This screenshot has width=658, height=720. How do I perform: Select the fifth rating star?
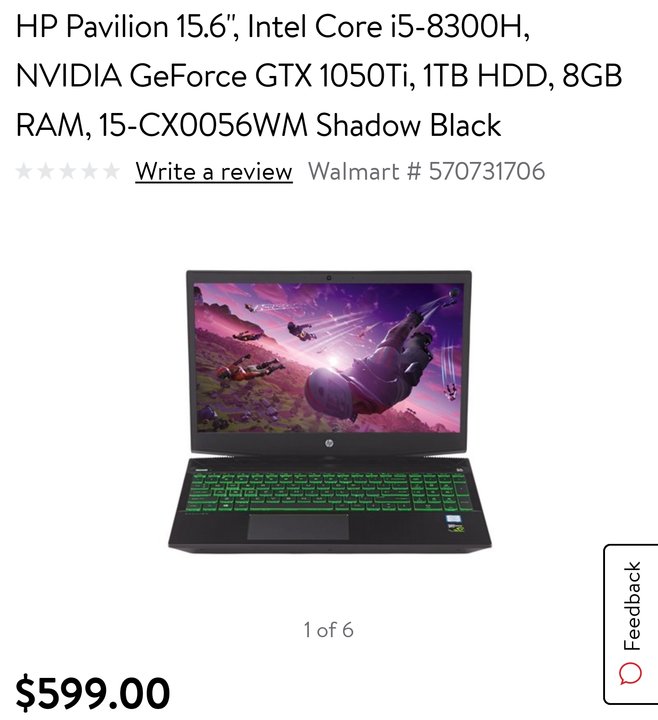(111, 171)
